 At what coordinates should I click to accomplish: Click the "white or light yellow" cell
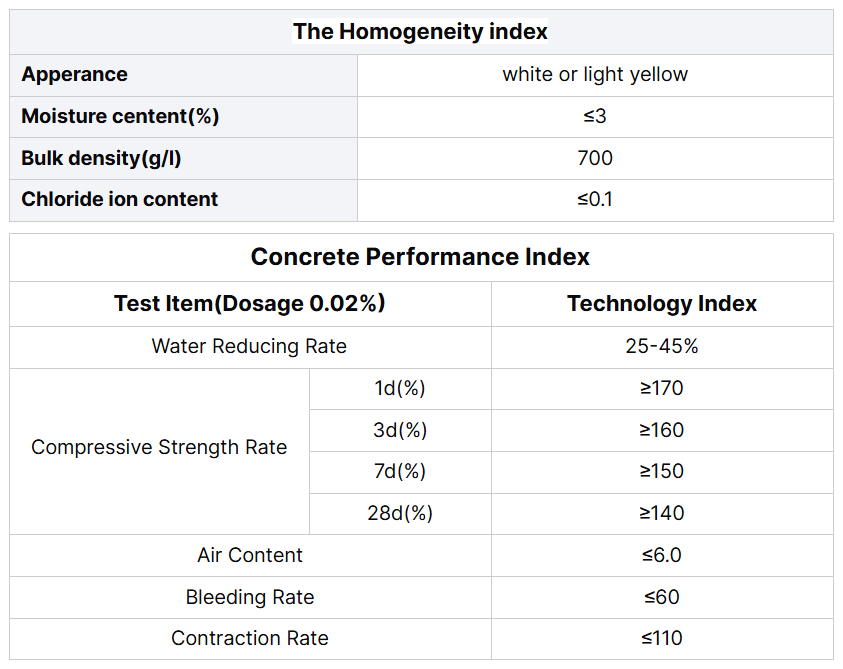pos(595,75)
